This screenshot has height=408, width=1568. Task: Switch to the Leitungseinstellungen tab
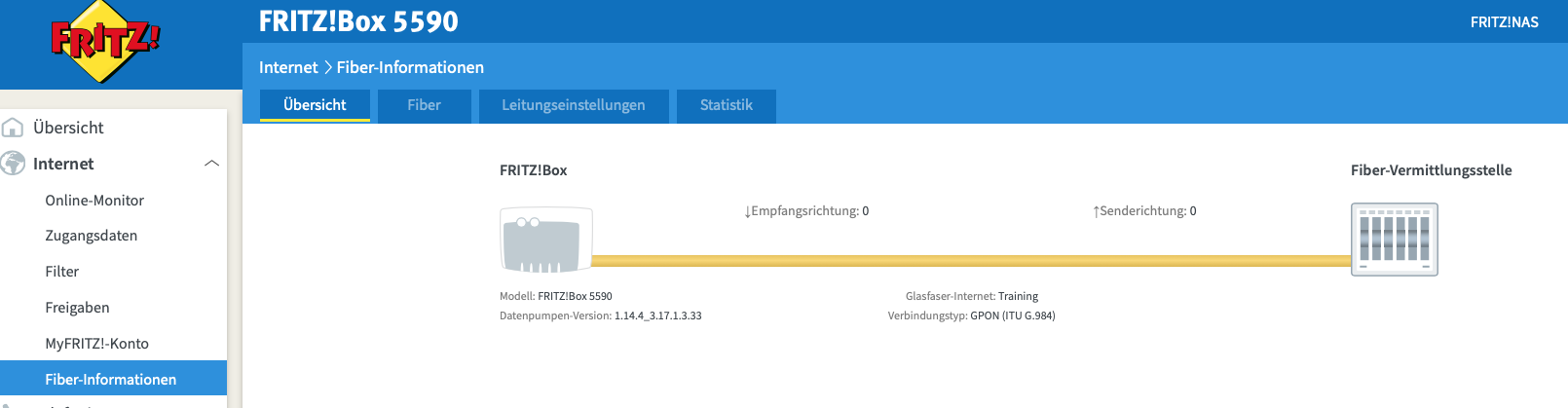(x=574, y=105)
